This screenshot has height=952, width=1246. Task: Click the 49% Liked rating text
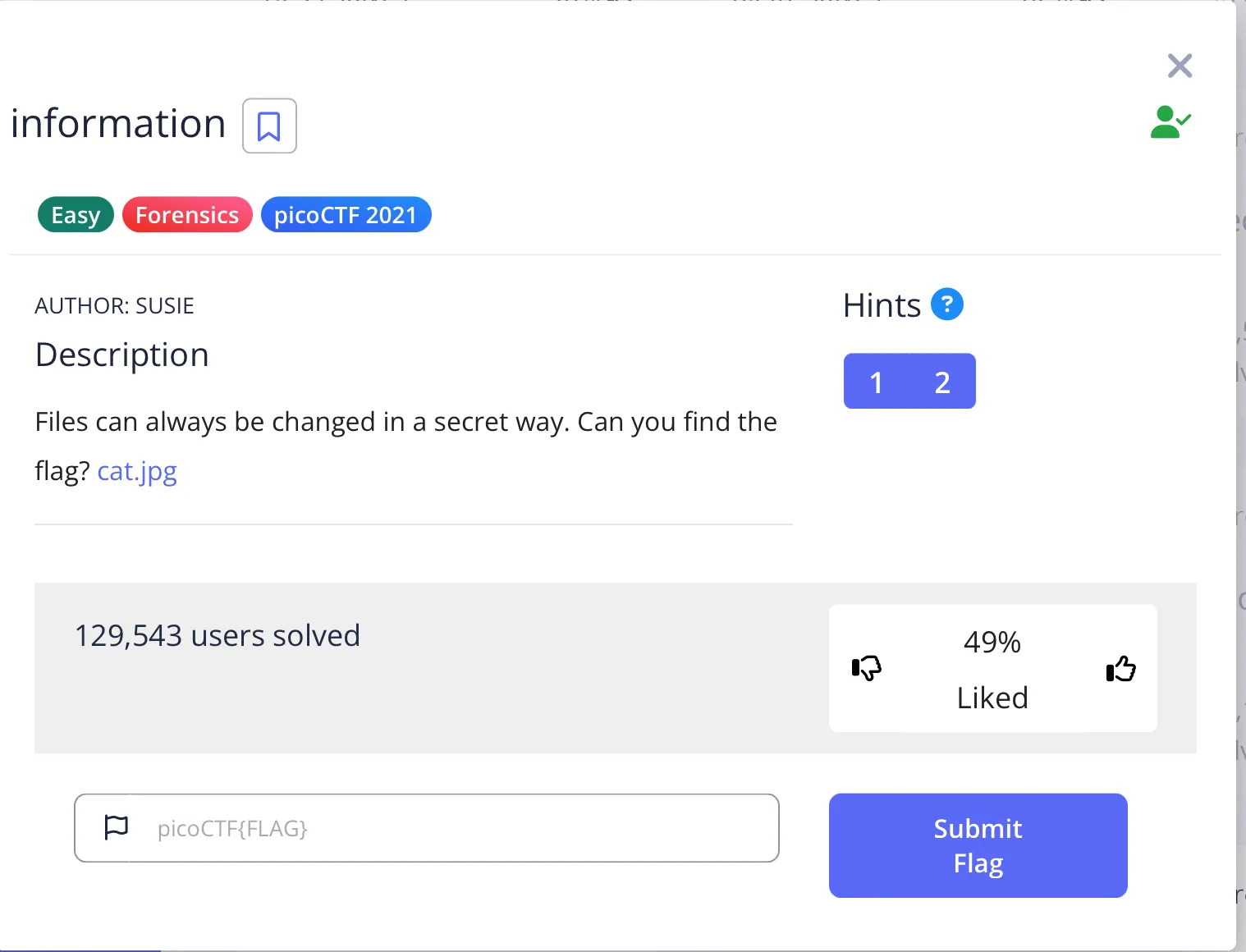click(992, 669)
